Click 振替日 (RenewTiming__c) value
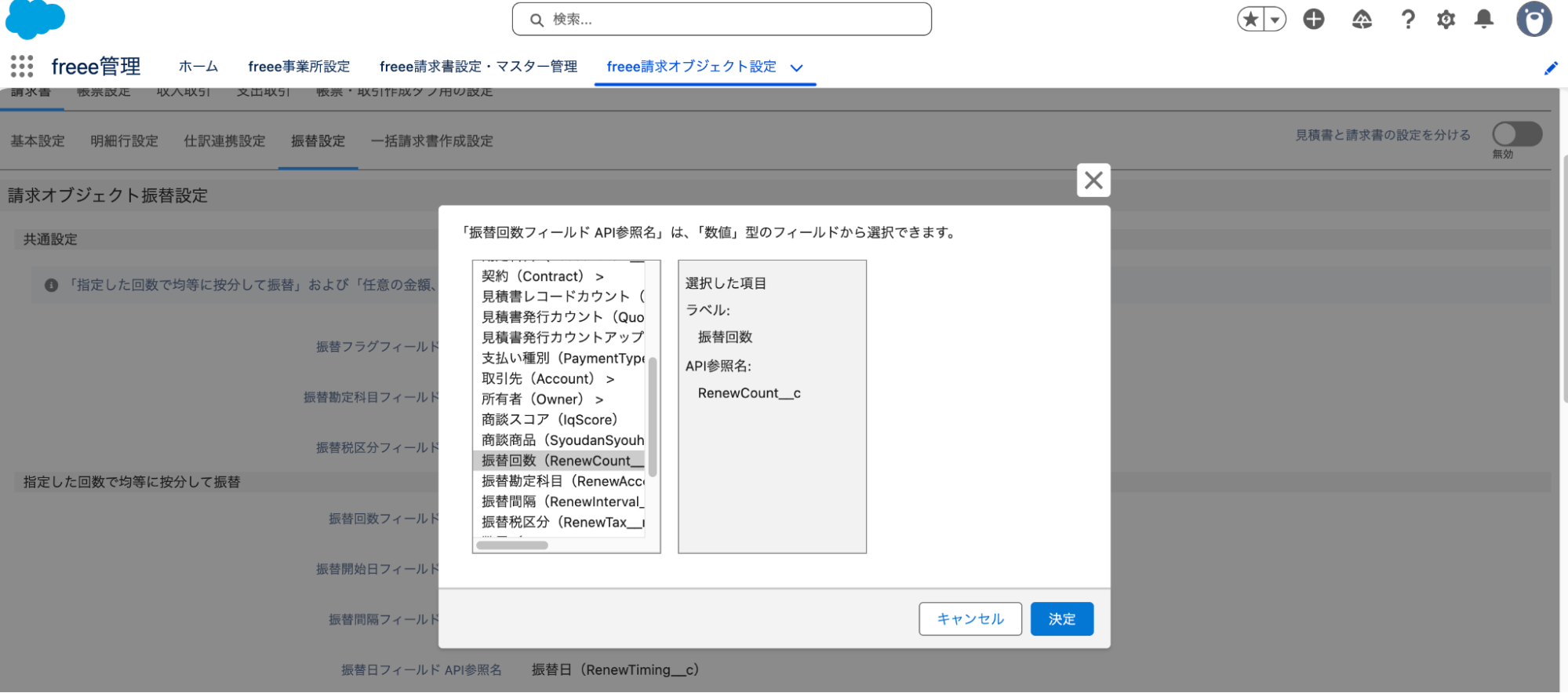1568x693 pixels. coord(615,670)
